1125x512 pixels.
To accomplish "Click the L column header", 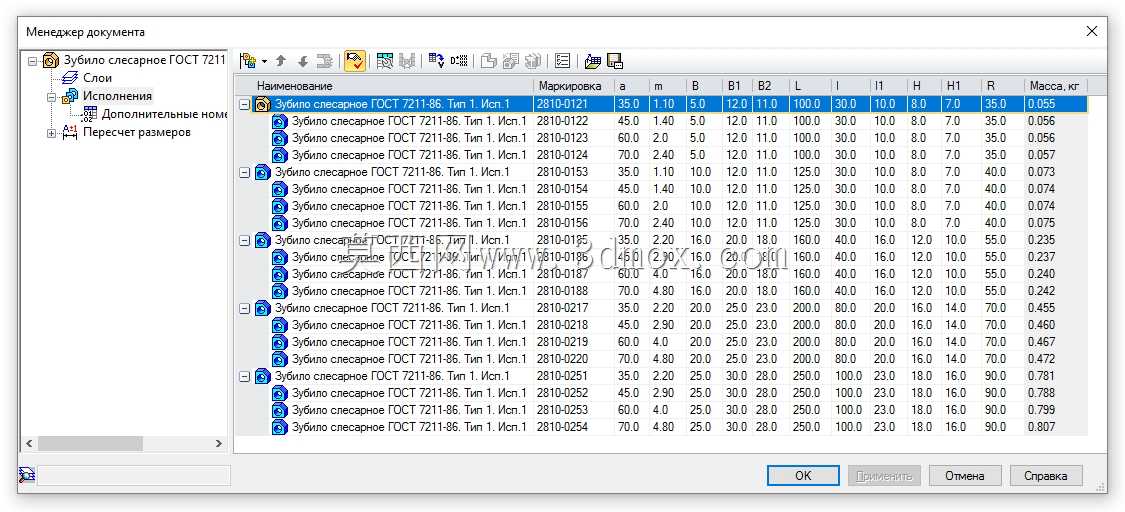I will 811,86.
